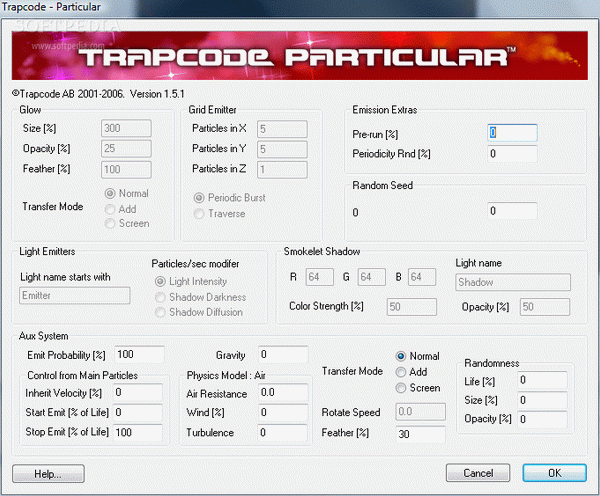Click the Randomness Life [%] field
This screenshot has height=496, width=600.
pyautogui.click(x=542, y=380)
